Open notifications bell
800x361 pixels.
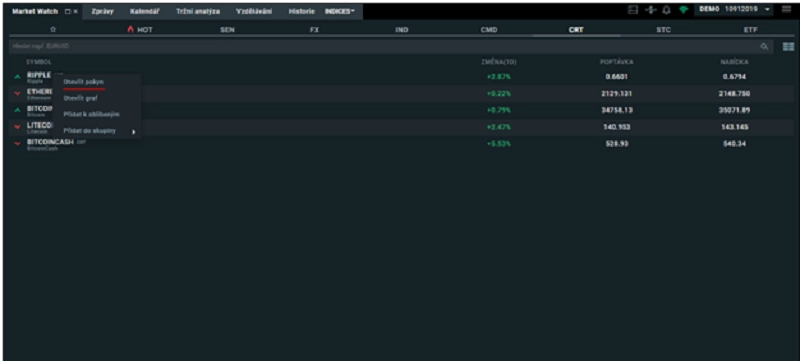click(x=666, y=10)
